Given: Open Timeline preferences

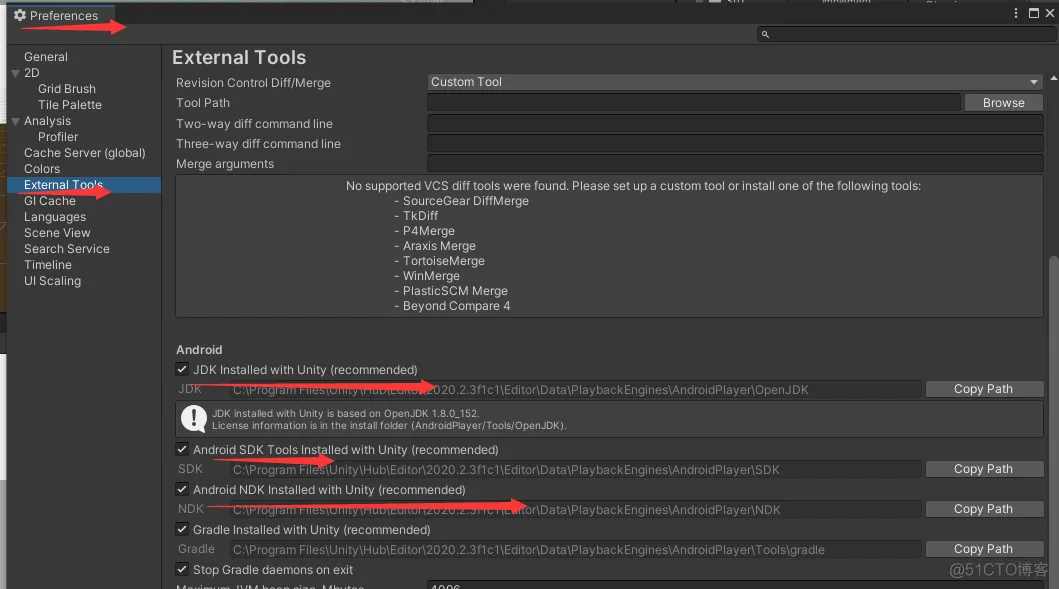Looking at the screenshot, I should [x=48, y=265].
